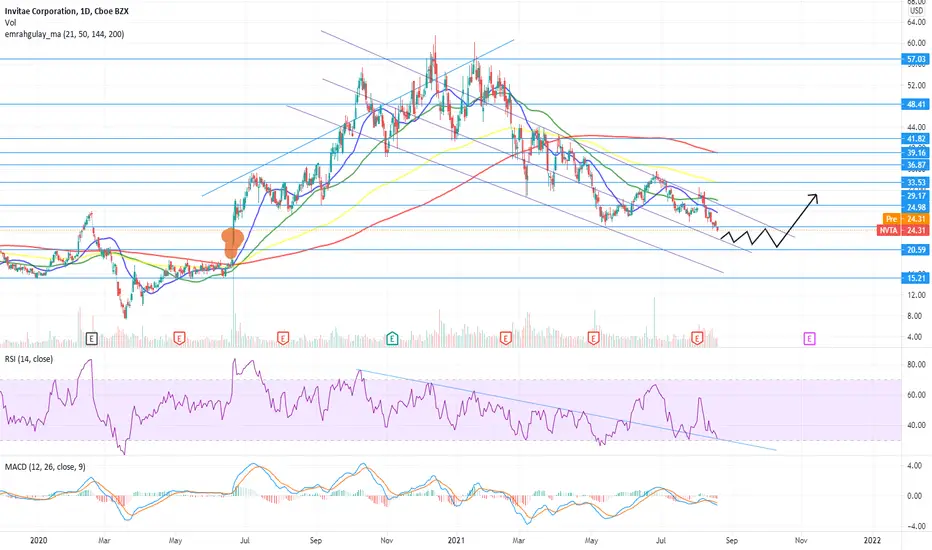This screenshot has height=550, width=932.
Task: Click the red earnings marker near August 2020
Action: pos(283,338)
